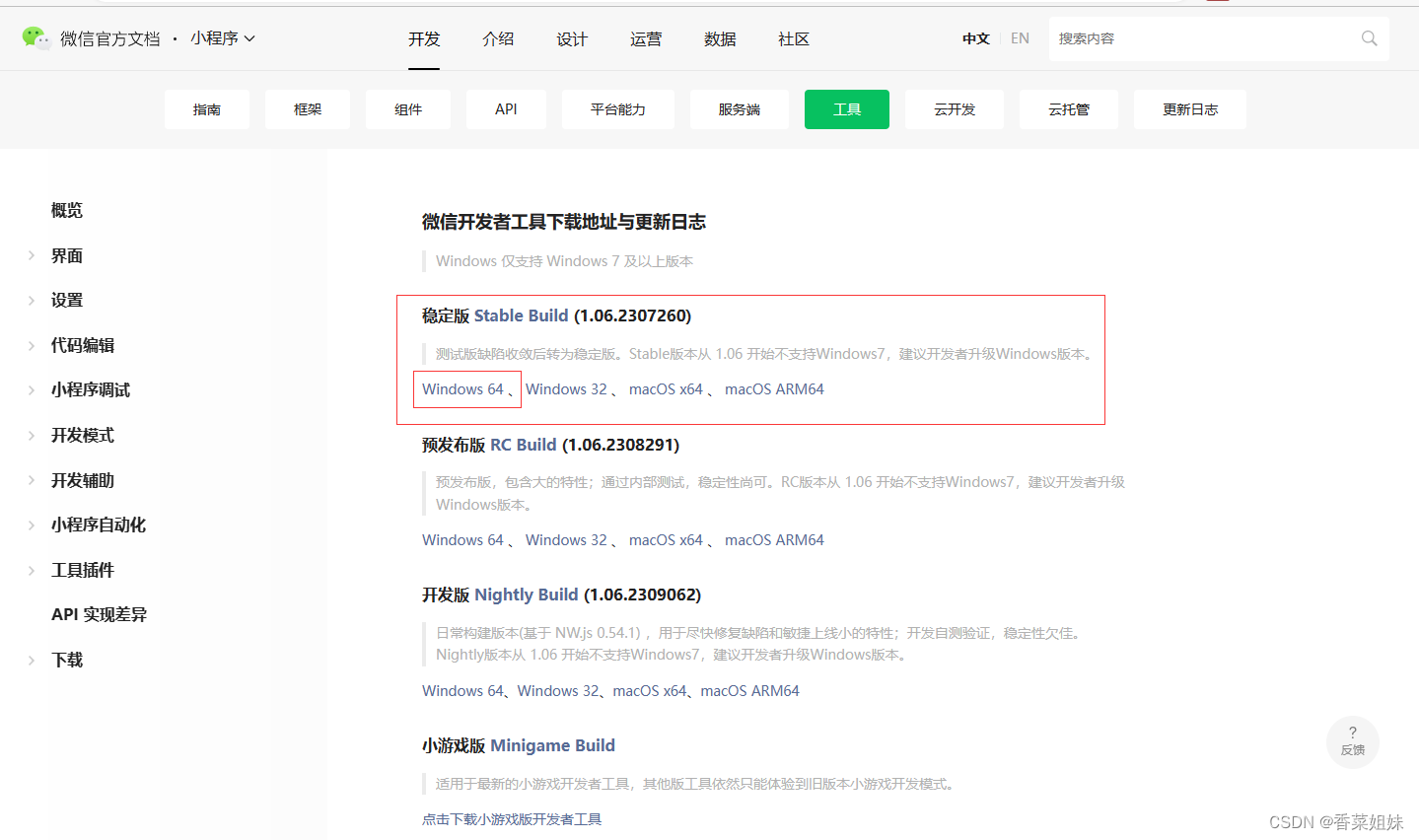Download Nightly Build macOS ARM64
1419x840 pixels.
749,691
